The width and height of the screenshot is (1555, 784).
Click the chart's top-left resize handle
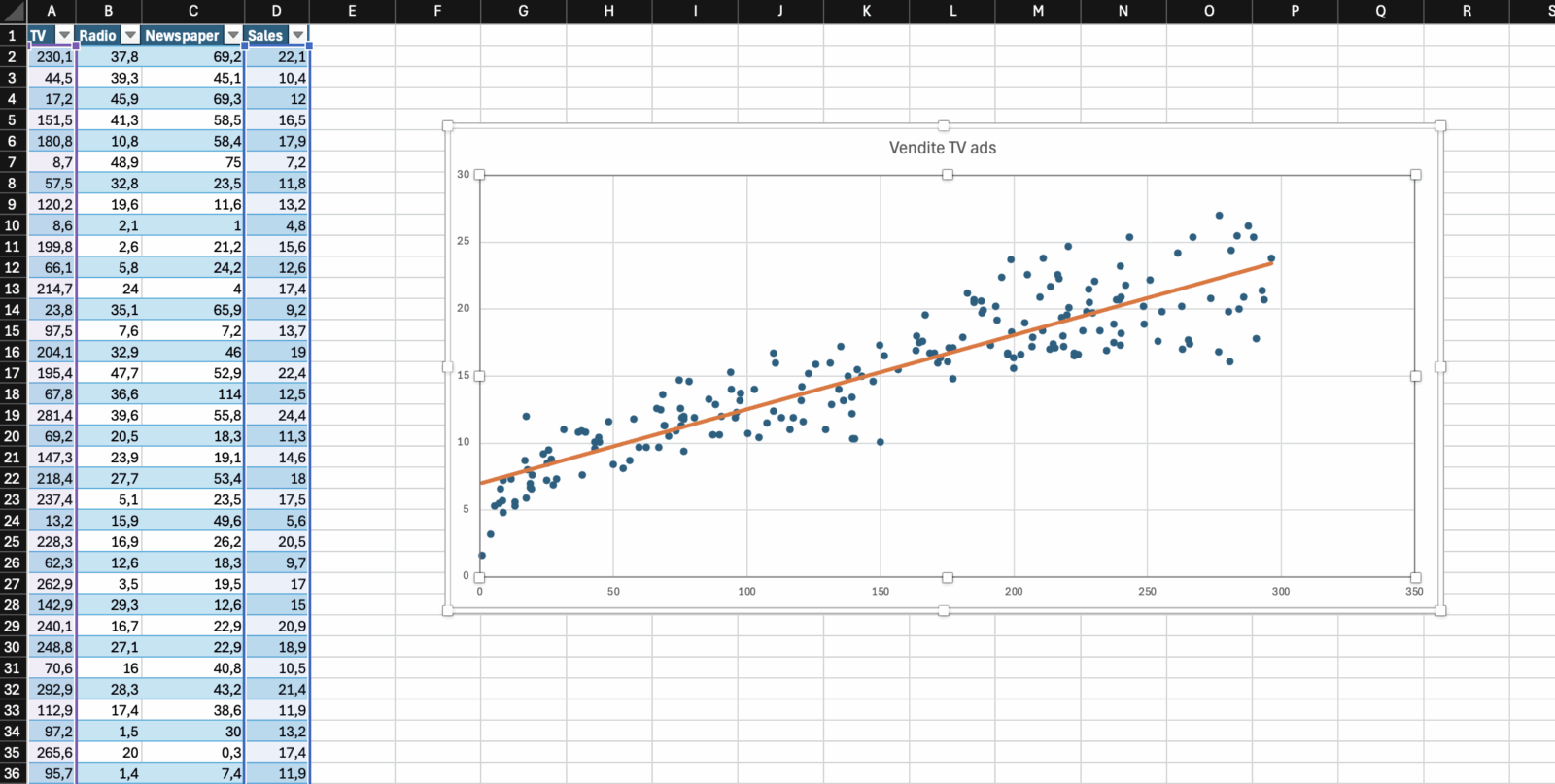[448, 126]
